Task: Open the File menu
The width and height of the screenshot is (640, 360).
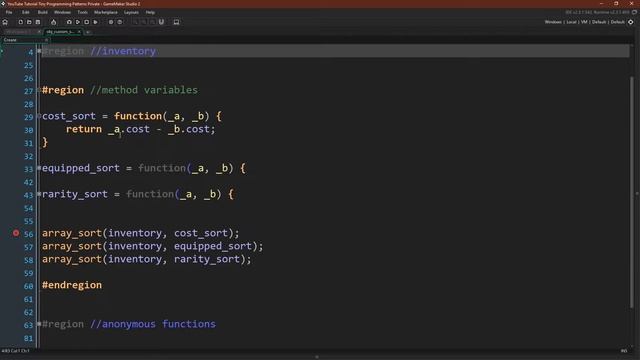Action: click(x=9, y=12)
